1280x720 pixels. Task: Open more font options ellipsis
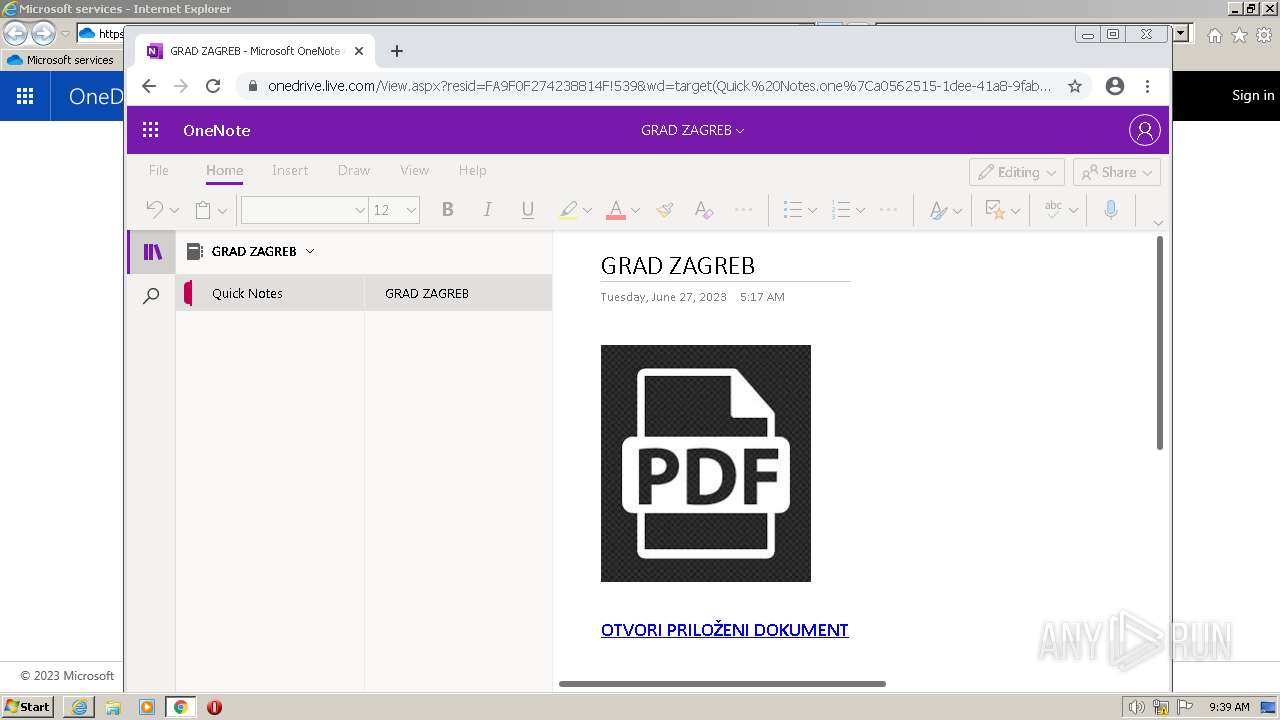click(x=743, y=209)
